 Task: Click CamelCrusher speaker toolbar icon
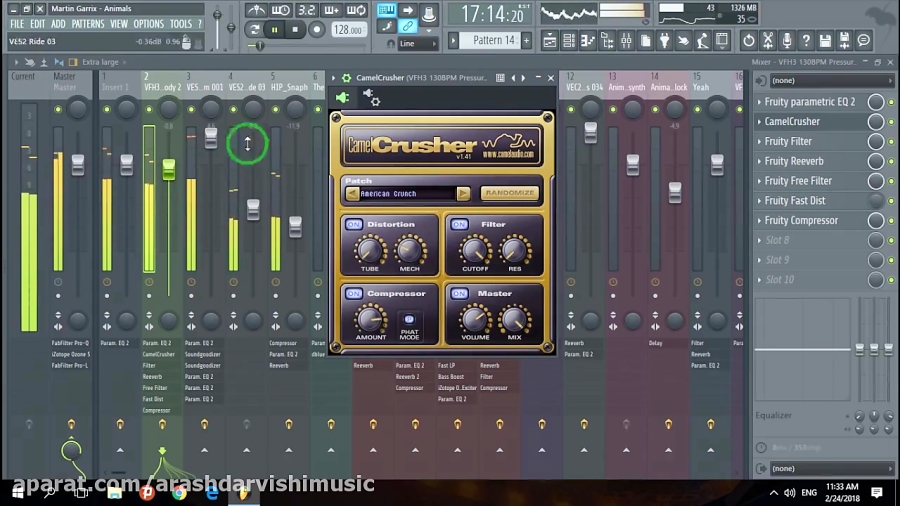(x=343, y=98)
